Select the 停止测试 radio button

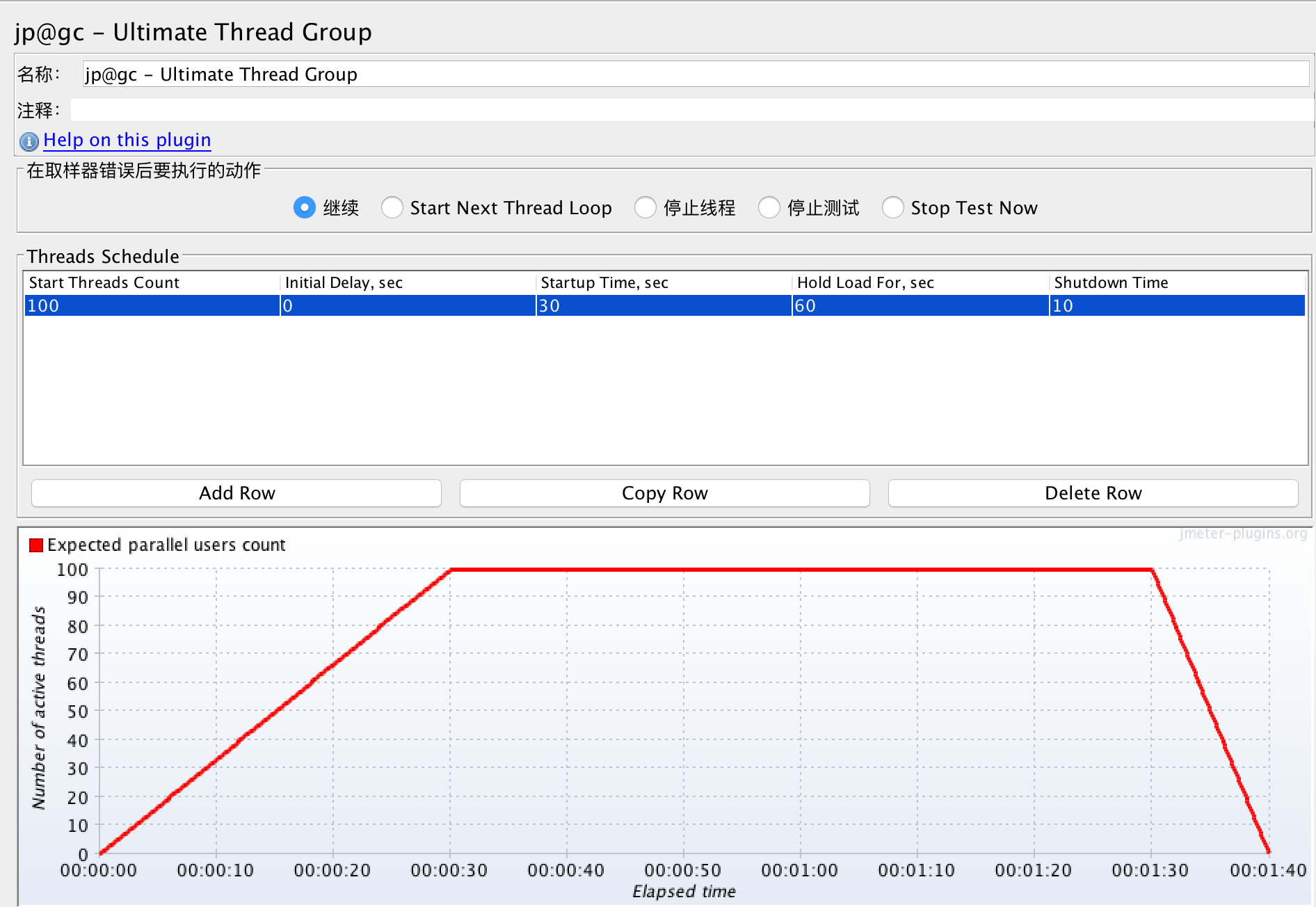click(x=770, y=207)
